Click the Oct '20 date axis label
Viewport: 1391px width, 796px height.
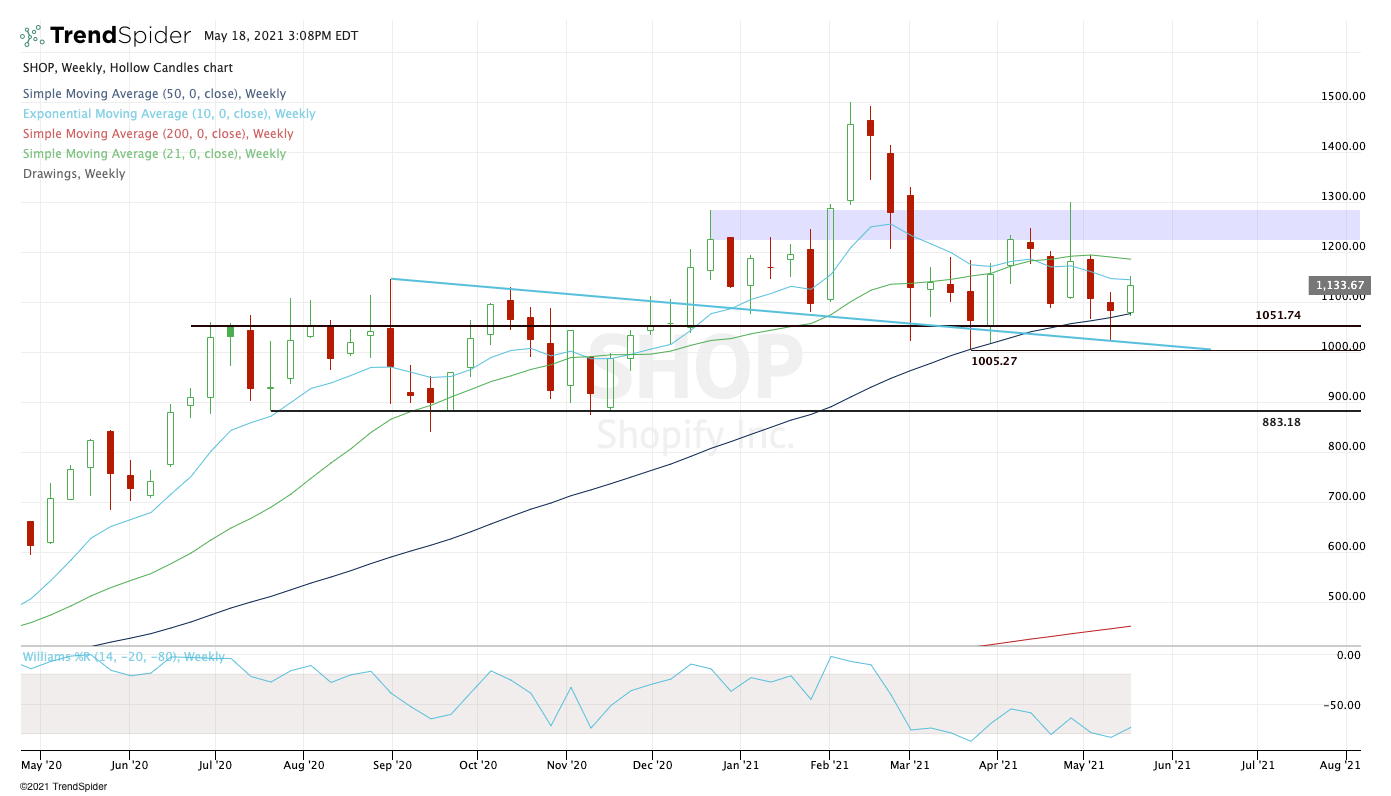(477, 766)
